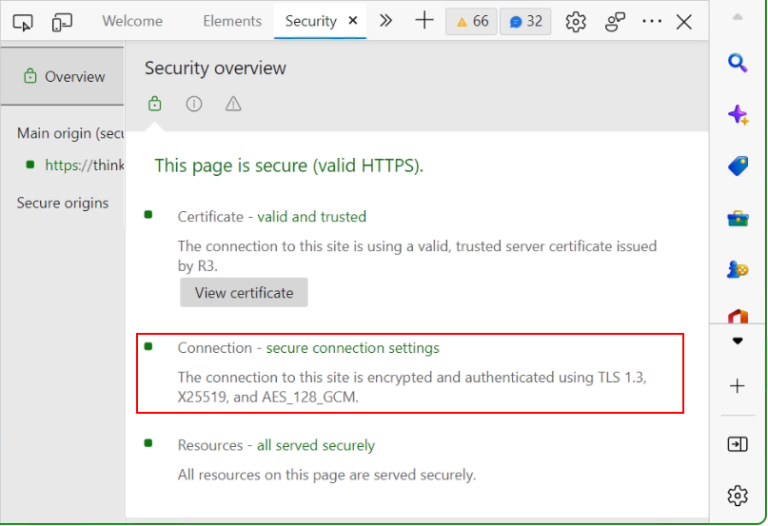Click the View certificate button
Viewport: 768px width, 526px height.
(244, 292)
